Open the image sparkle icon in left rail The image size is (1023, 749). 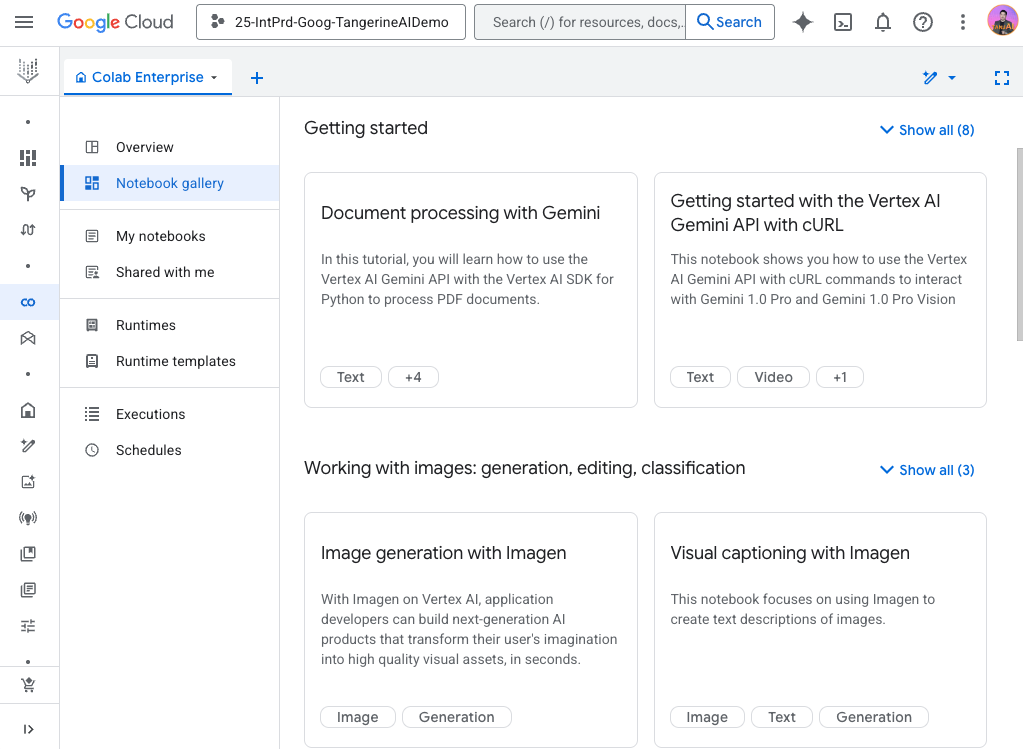(x=28, y=482)
